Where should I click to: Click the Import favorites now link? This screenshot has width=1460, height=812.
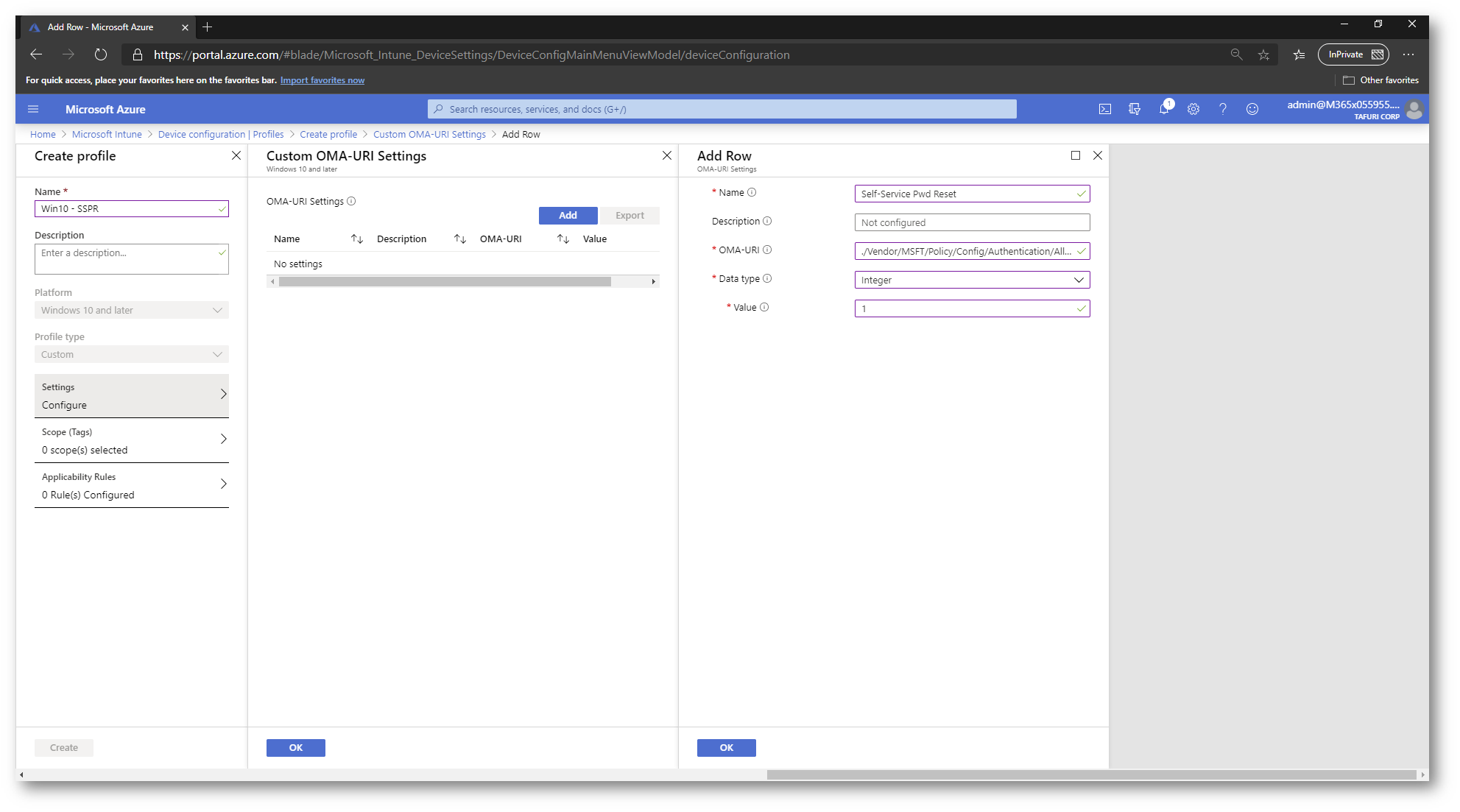click(322, 80)
